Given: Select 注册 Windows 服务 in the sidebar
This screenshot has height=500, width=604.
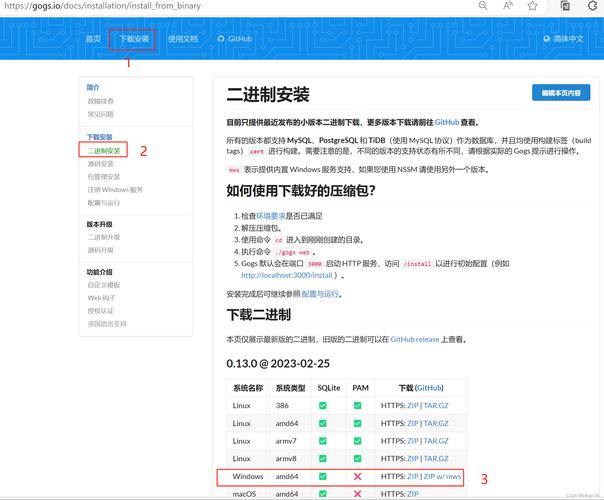Looking at the screenshot, I should tap(115, 190).
